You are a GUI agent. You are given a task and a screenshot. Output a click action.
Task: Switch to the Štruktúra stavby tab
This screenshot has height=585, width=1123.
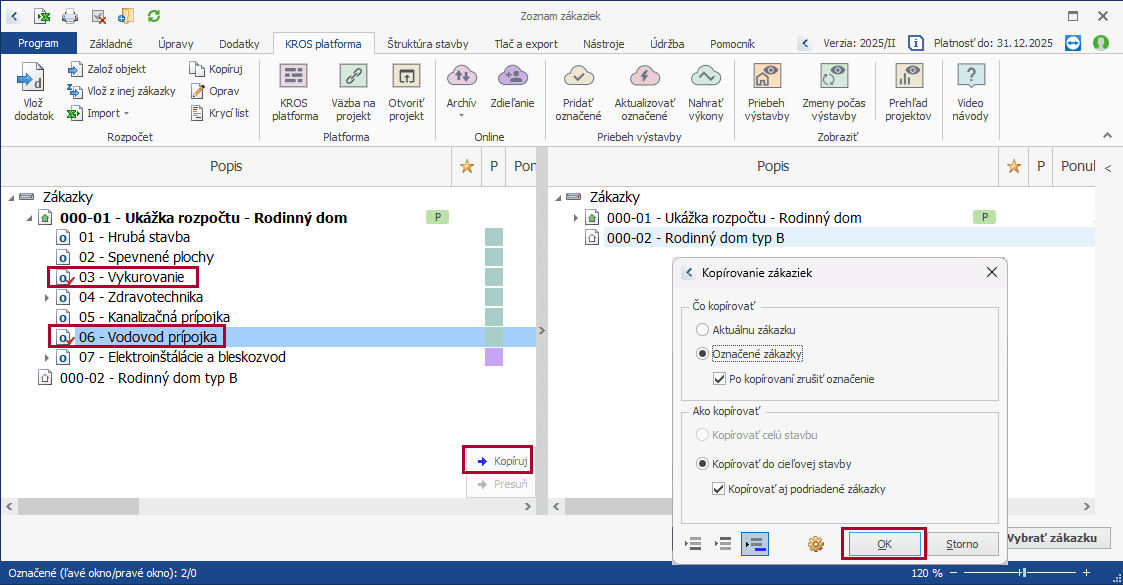(430, 44)
